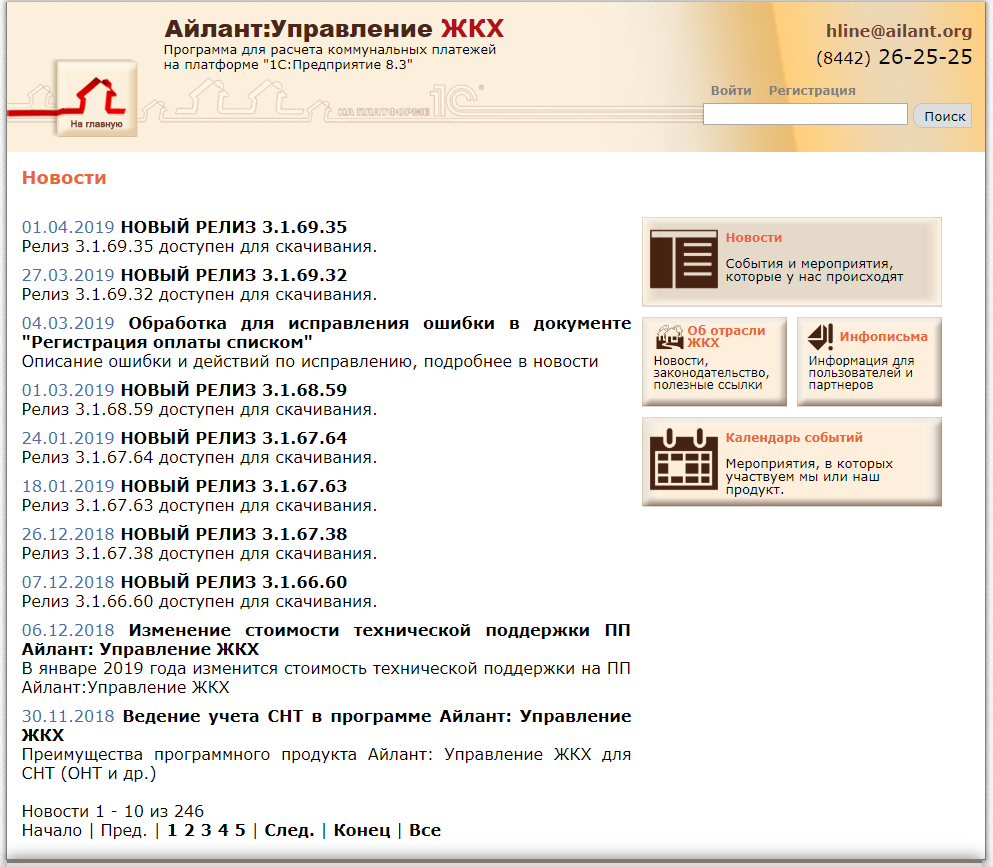Open the Новости section icon in sidebar
993x867 pixels.
[683, 260]
